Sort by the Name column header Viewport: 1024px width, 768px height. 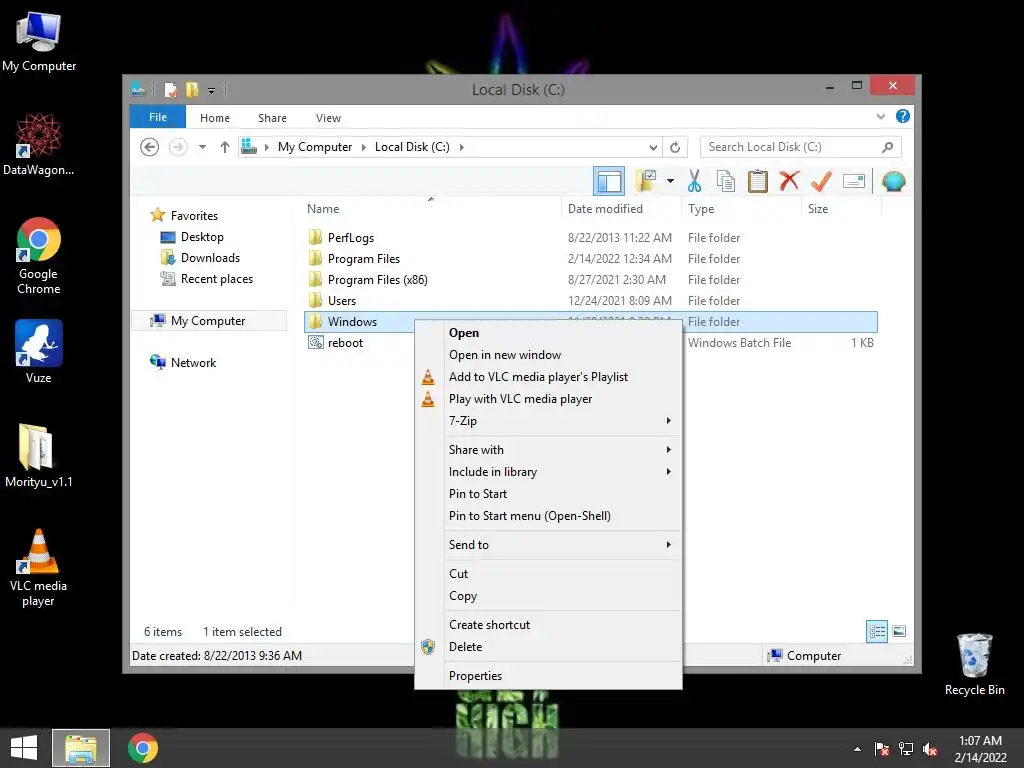323,209
